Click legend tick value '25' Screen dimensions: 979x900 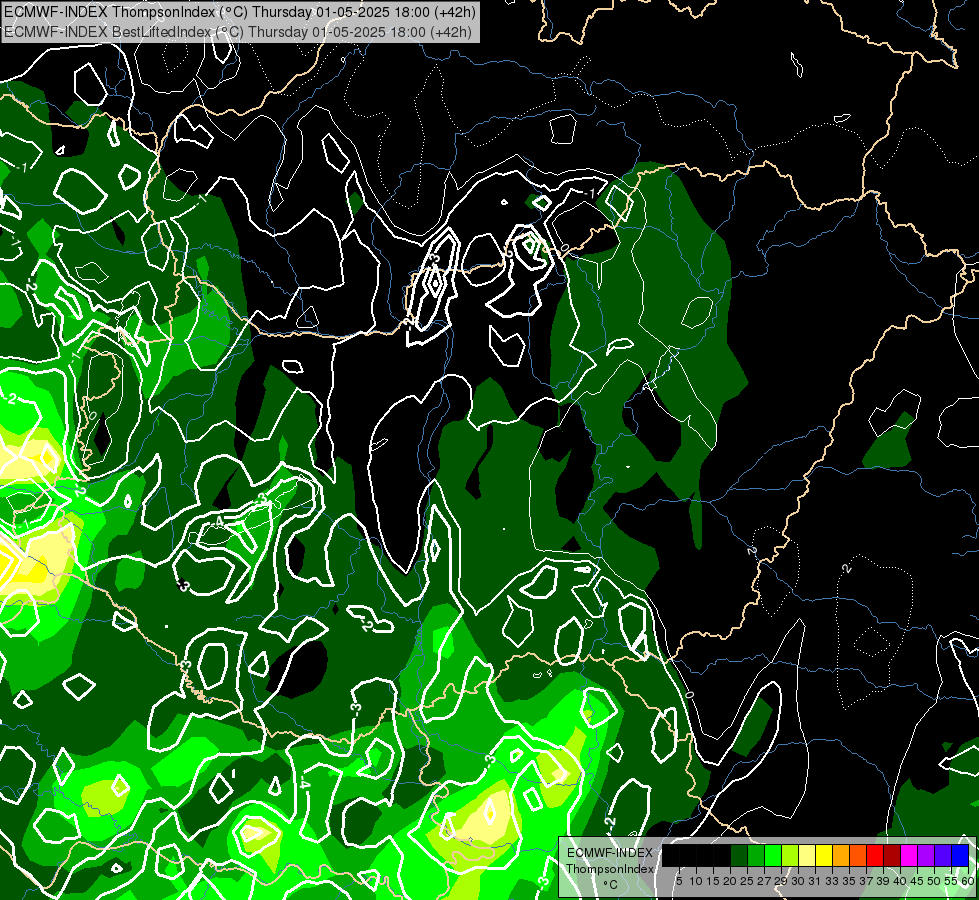pos(747,881)
